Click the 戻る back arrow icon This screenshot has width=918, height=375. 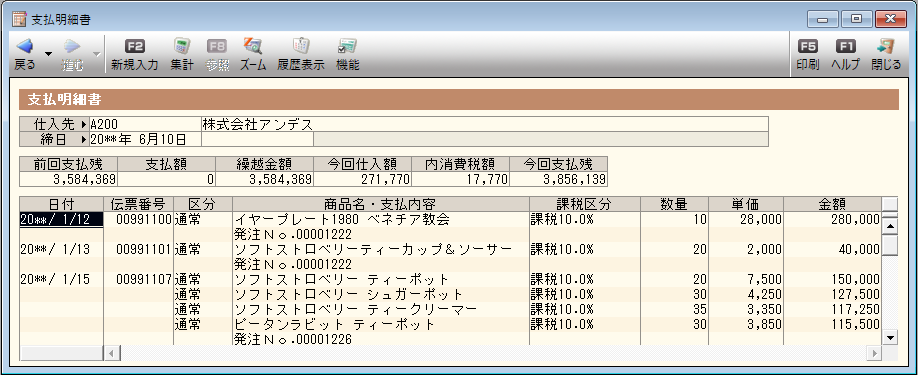point(24,46)
